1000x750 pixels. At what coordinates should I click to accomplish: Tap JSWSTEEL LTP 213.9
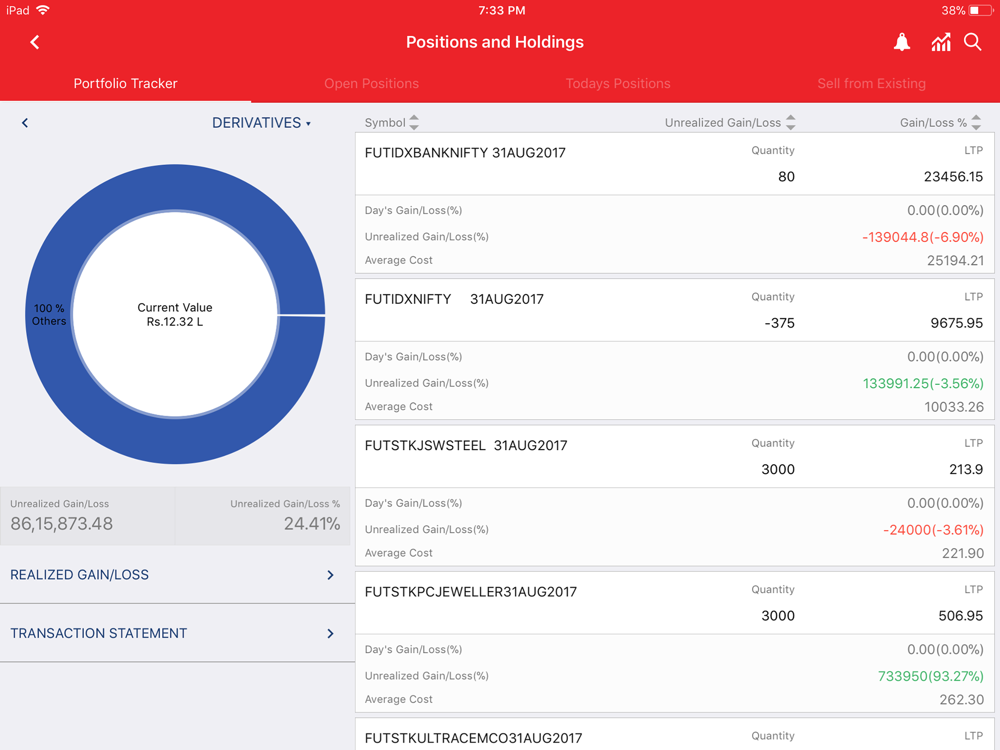click(966, 469)
